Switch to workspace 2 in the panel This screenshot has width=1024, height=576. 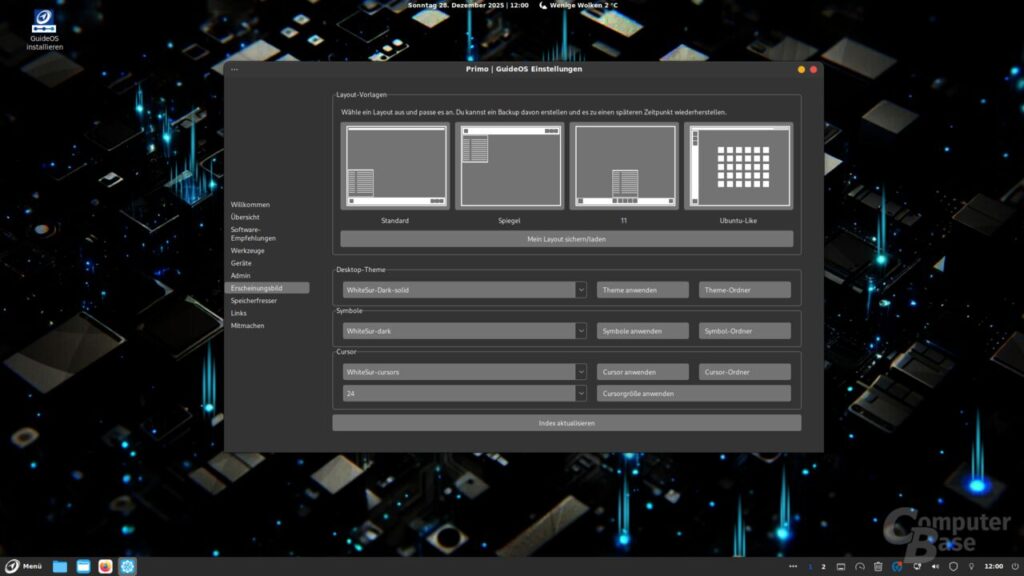[x=823, y=566]
